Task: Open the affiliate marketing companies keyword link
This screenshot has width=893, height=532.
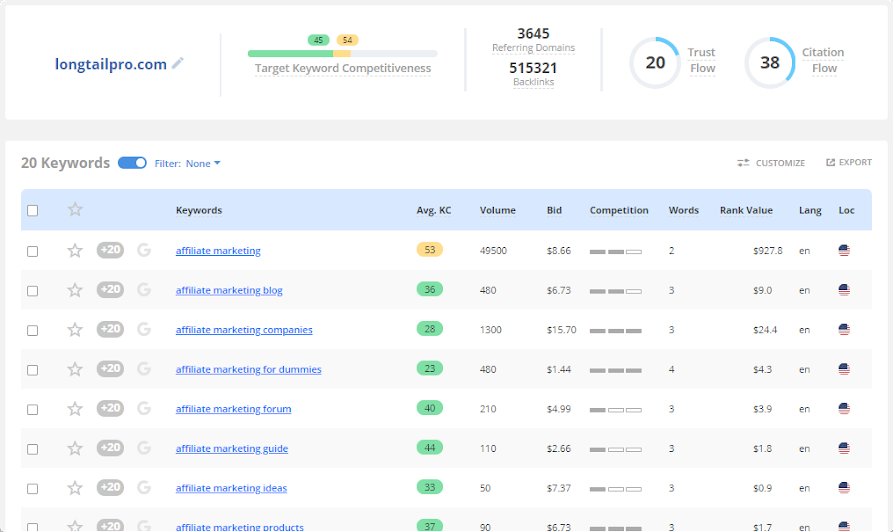Action: [x=244, y=330]
